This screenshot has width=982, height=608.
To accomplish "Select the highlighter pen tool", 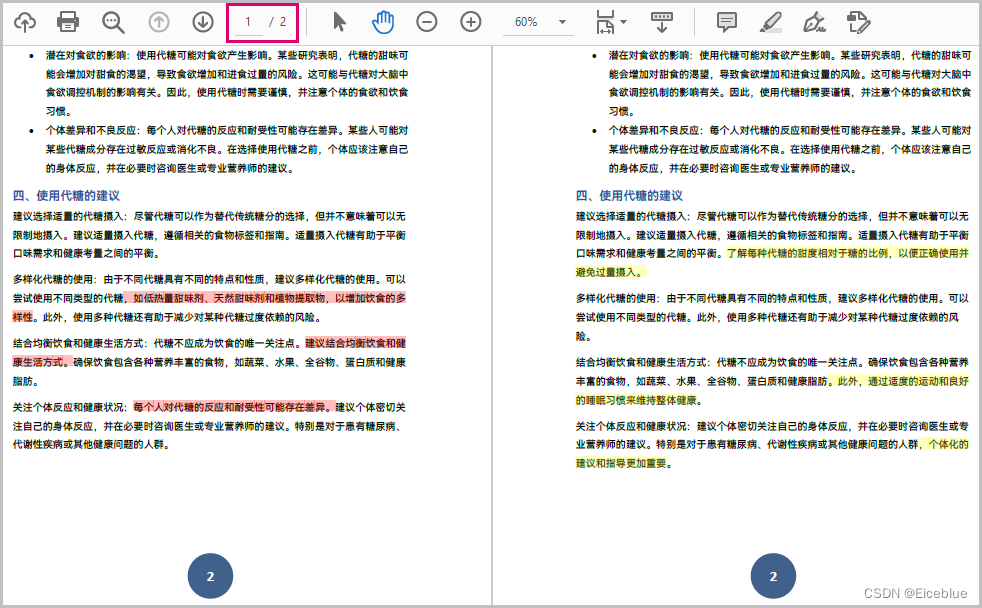I will click(770, 22).
